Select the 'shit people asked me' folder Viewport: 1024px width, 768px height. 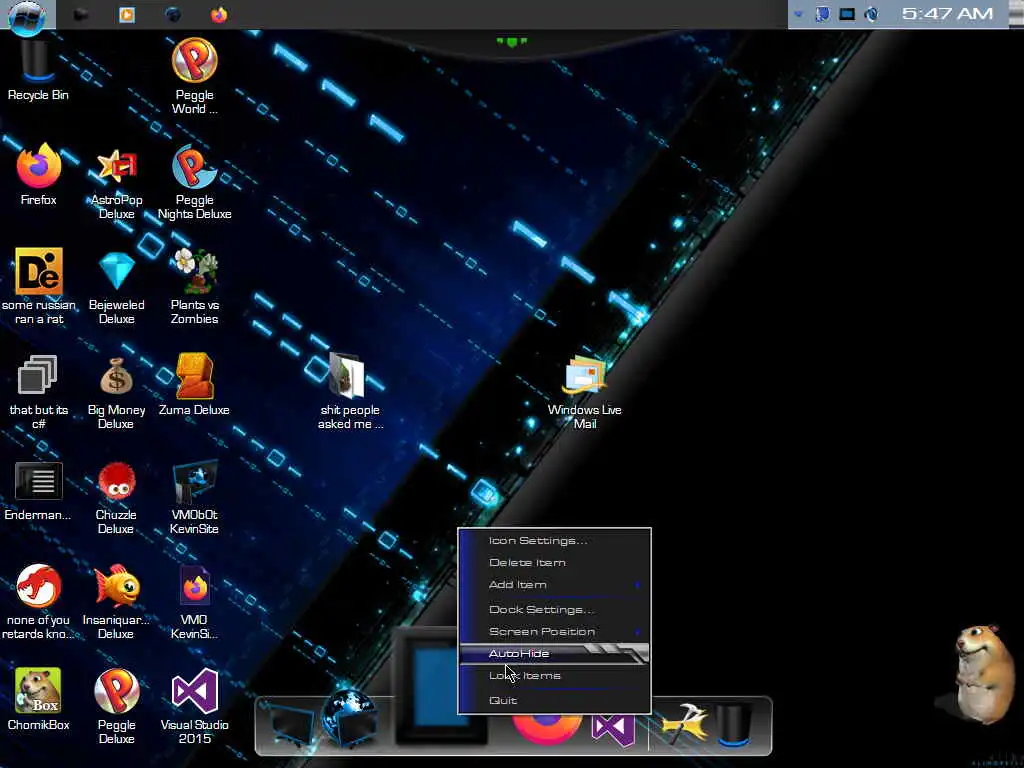pos(350,392)
